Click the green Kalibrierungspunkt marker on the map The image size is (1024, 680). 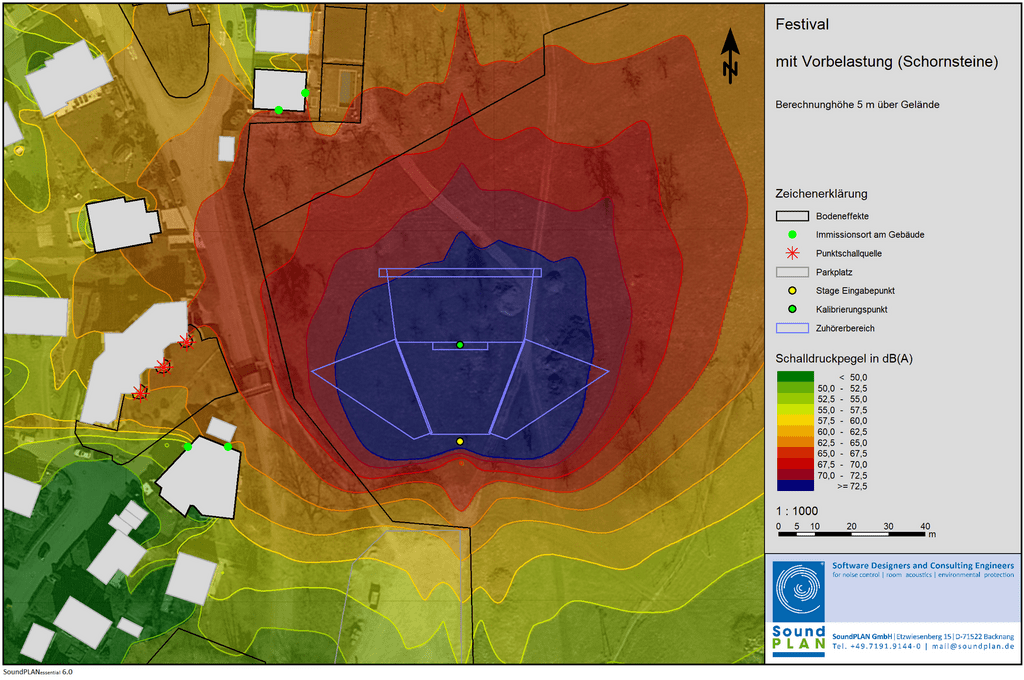coord(460,345)
